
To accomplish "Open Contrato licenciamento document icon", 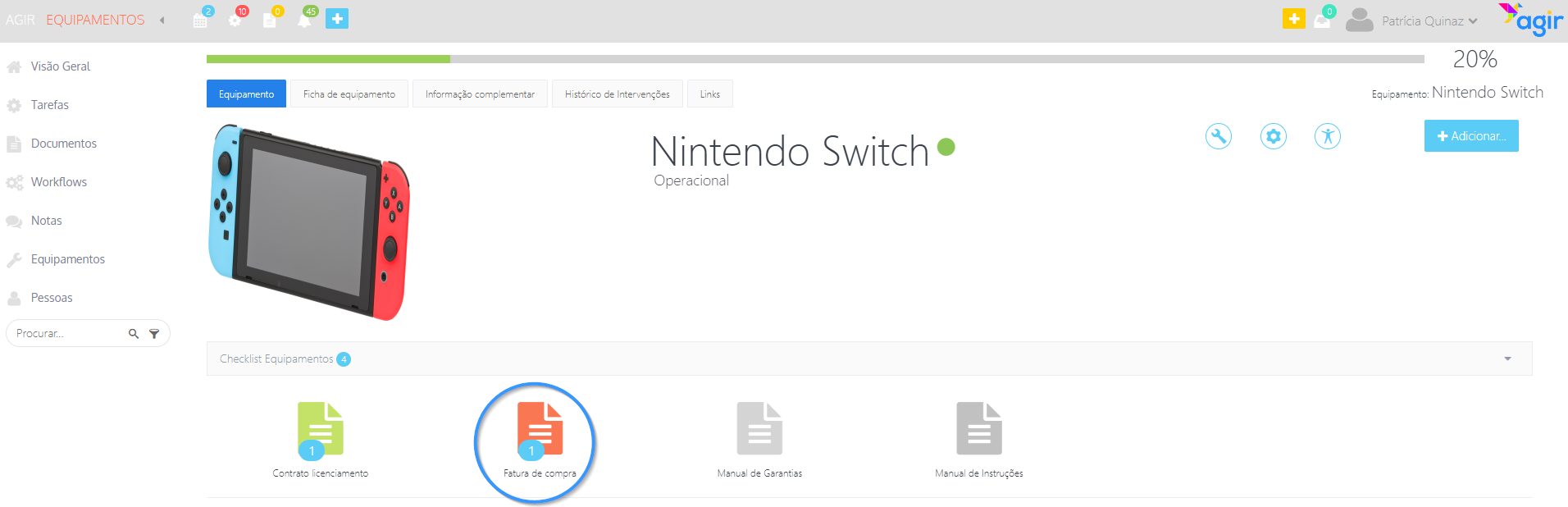I will (x=321, y=428).
